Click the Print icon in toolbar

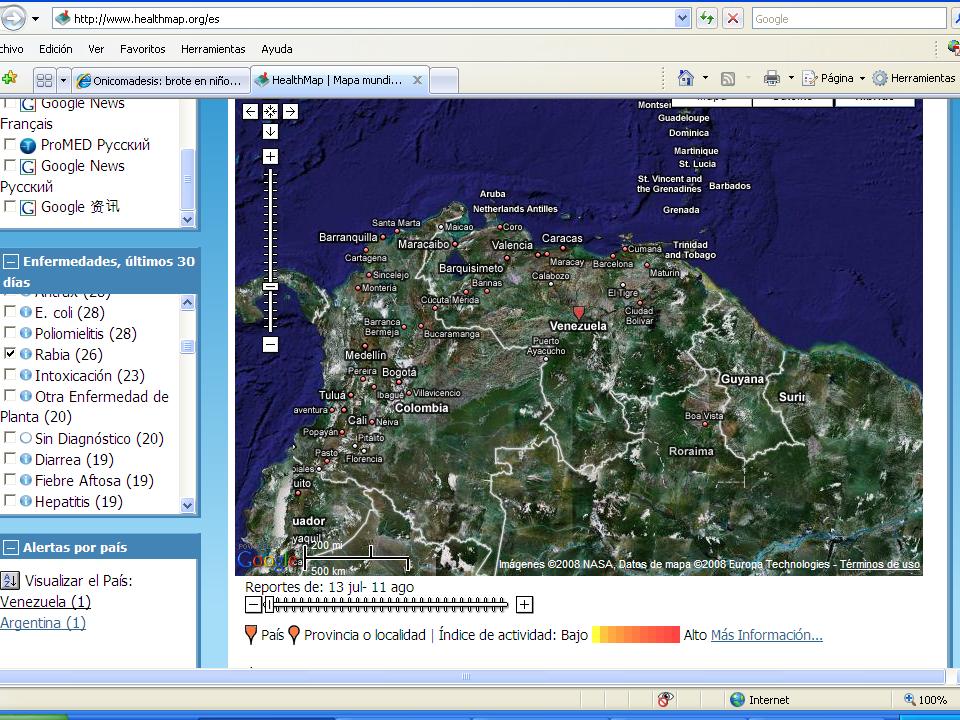tap(771, 78)
